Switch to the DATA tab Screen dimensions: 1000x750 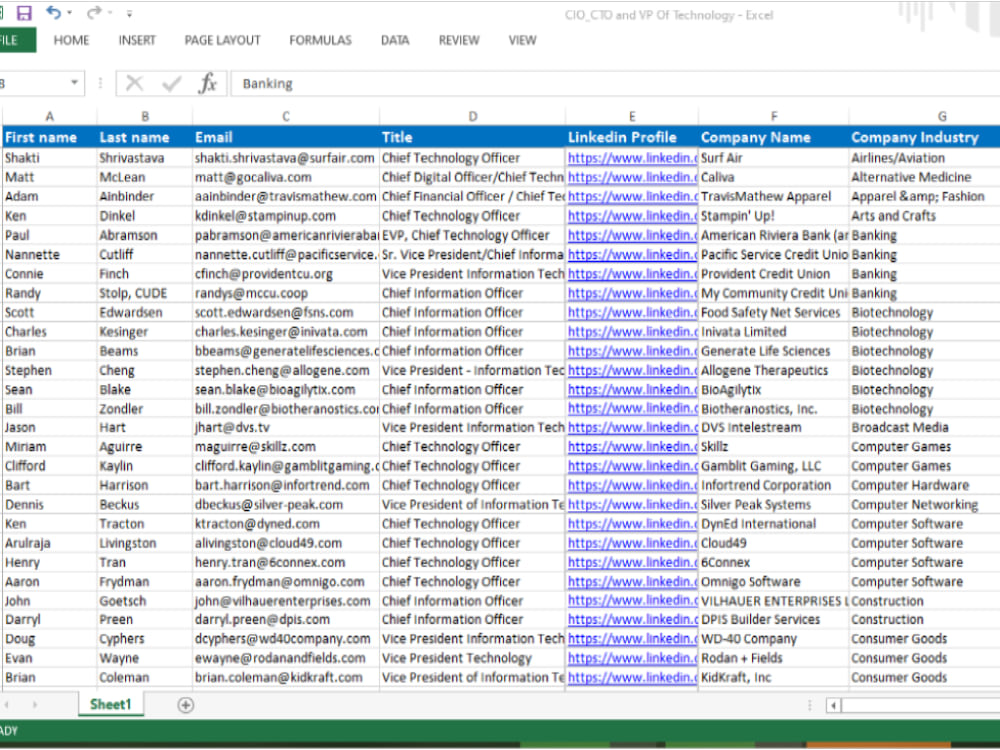coord(395,40)
